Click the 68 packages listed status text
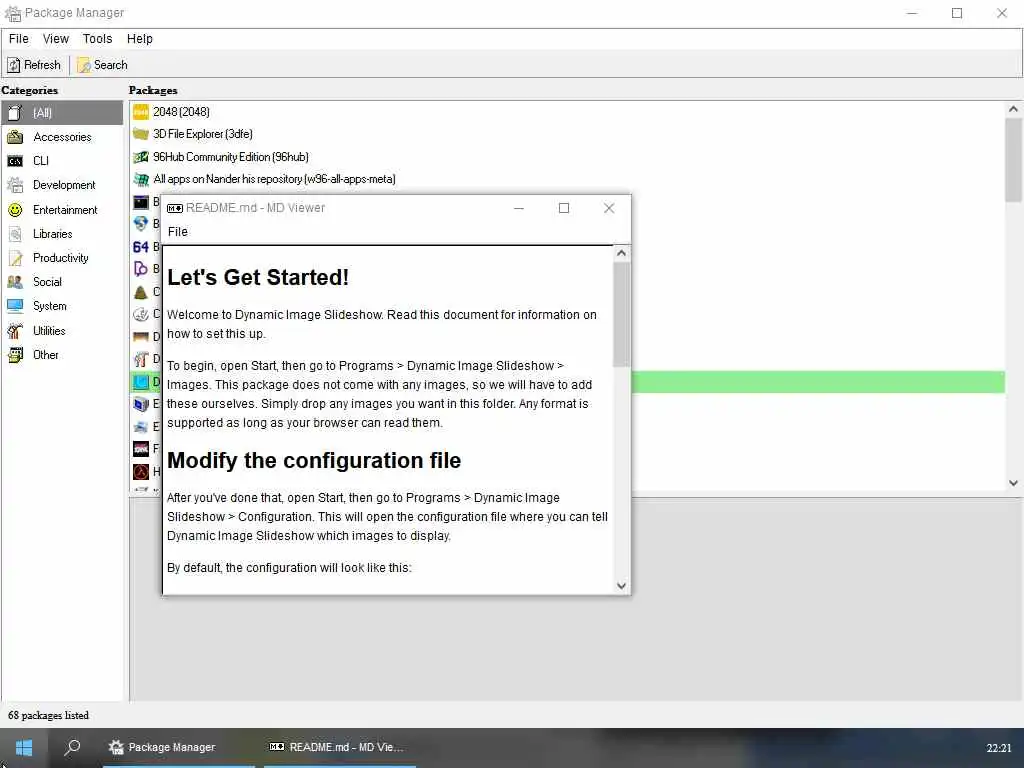Screen dimensions: 1024x768 (x=48, y=715)
